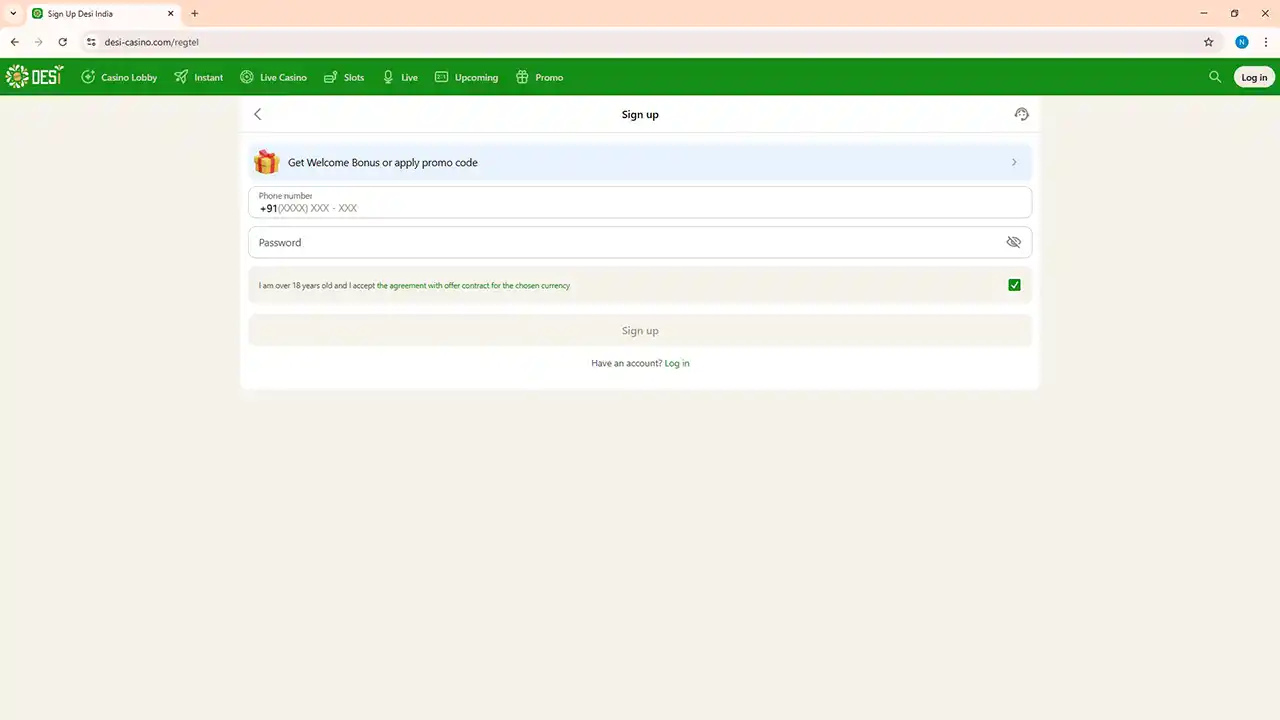Click the Log in link below the form
1280x720 pixels.
tap(677, 363)
